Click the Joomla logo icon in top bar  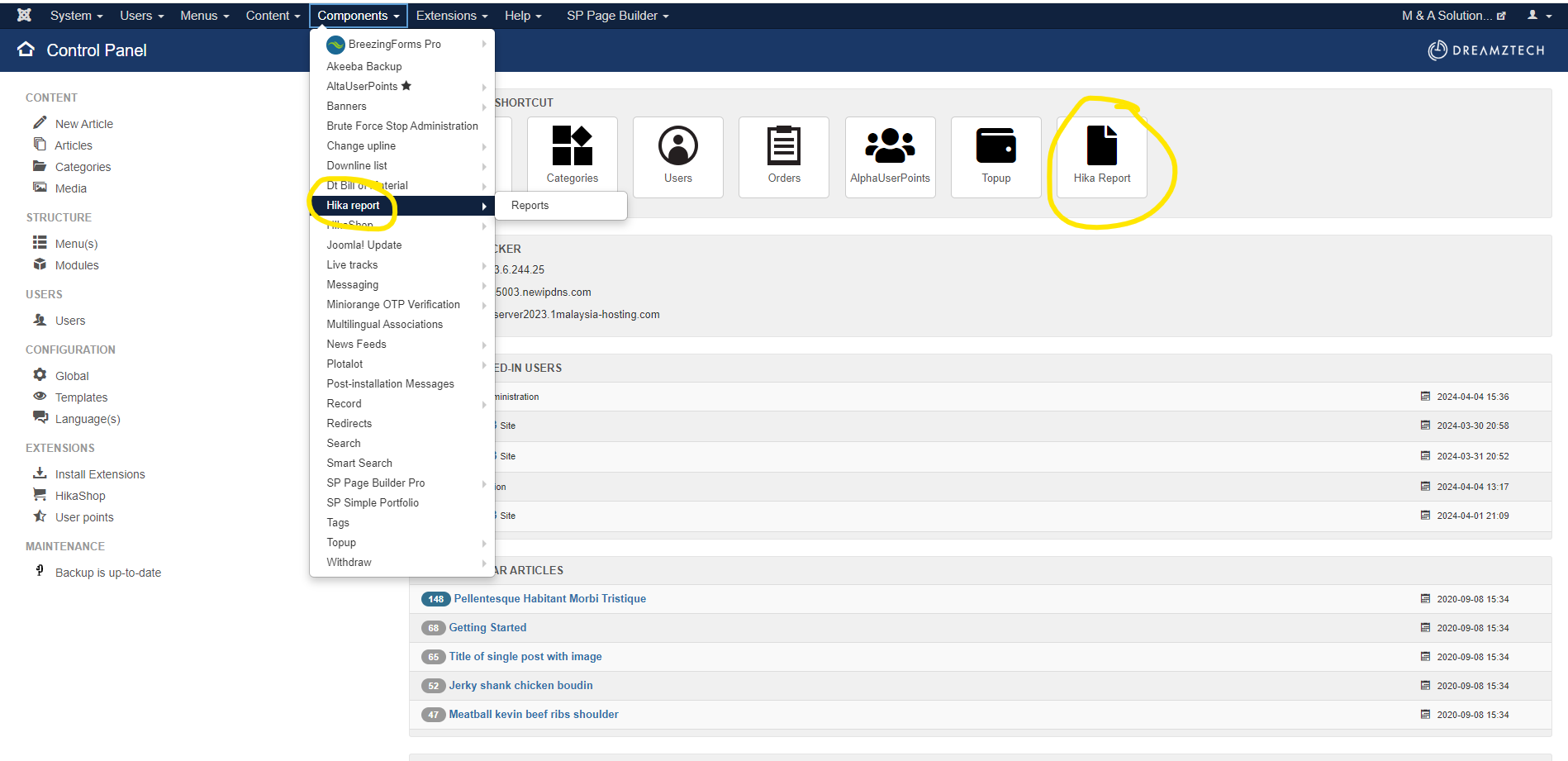[x=24, y=15]
